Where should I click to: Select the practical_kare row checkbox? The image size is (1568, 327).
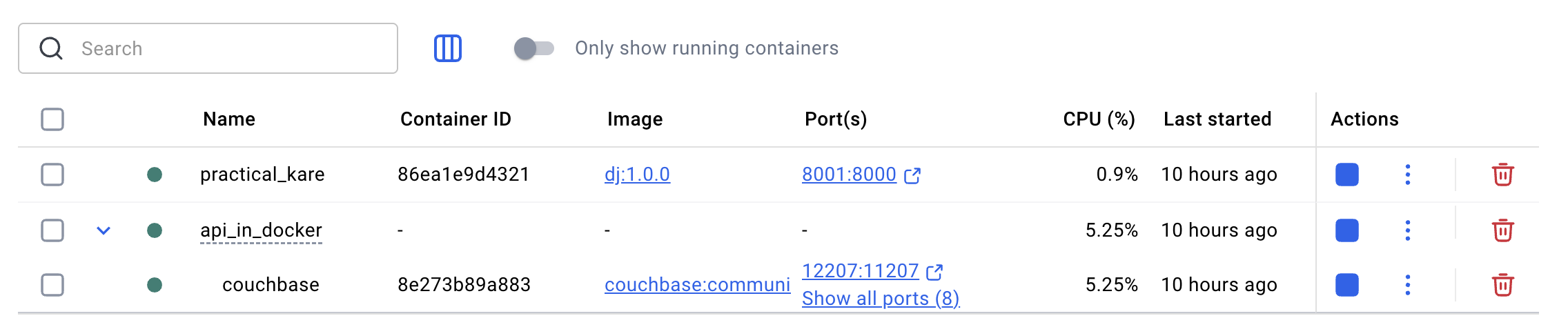coord(52,175)
